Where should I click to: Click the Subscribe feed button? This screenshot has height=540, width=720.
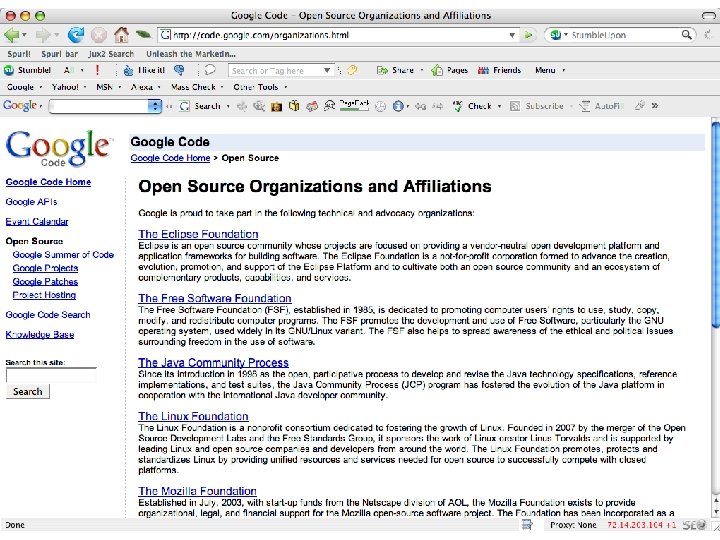[536, 106]
